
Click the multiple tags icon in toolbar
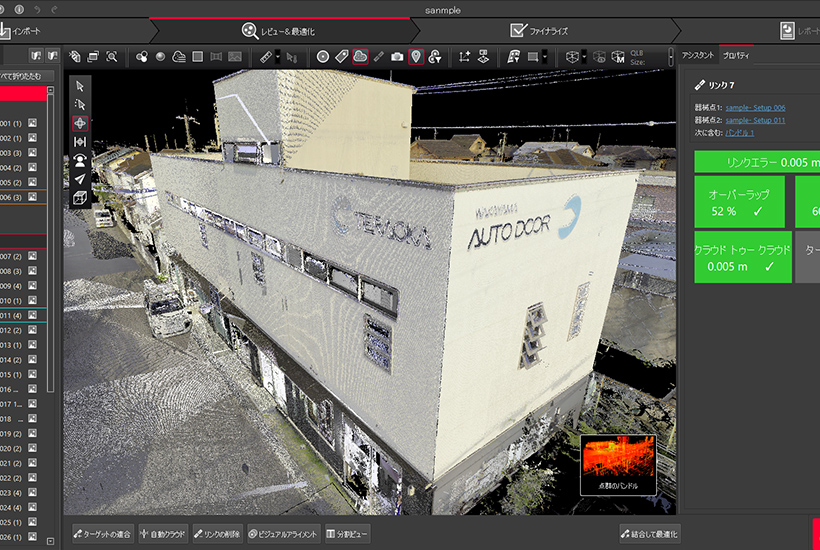(75, 56)
